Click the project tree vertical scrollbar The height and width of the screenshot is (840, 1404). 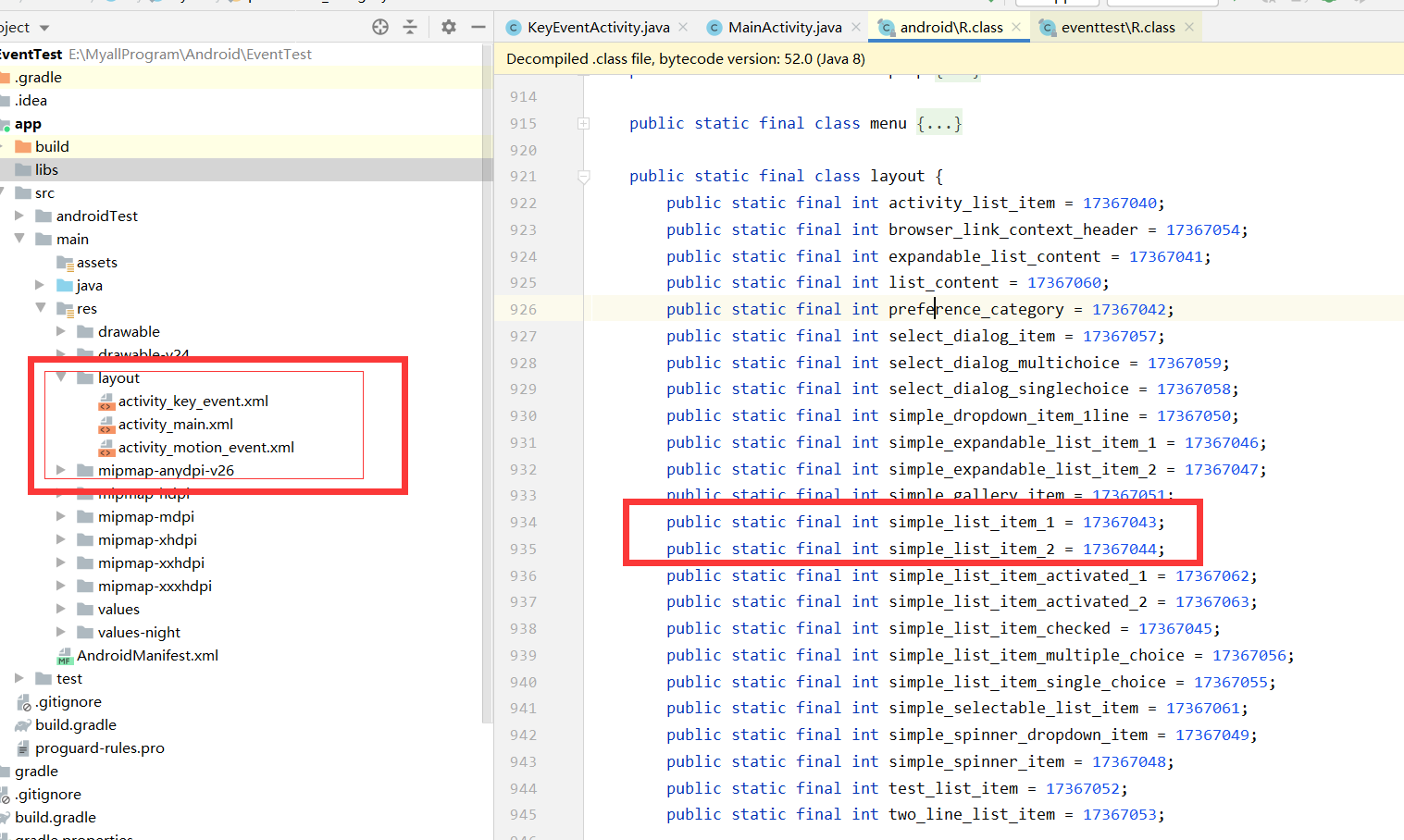click(x=488, y=384)
